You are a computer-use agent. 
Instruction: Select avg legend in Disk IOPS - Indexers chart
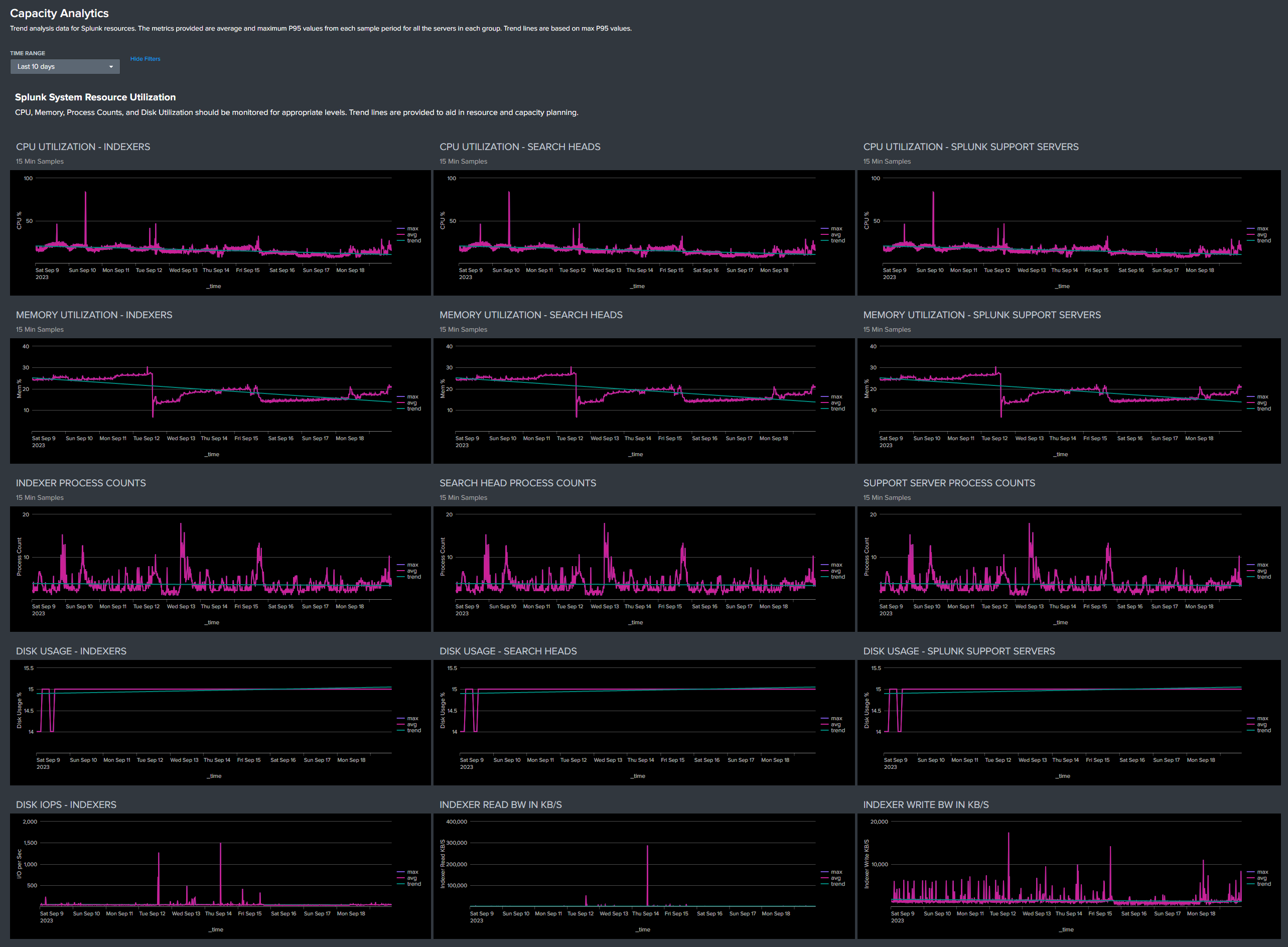tap(407, 878)
